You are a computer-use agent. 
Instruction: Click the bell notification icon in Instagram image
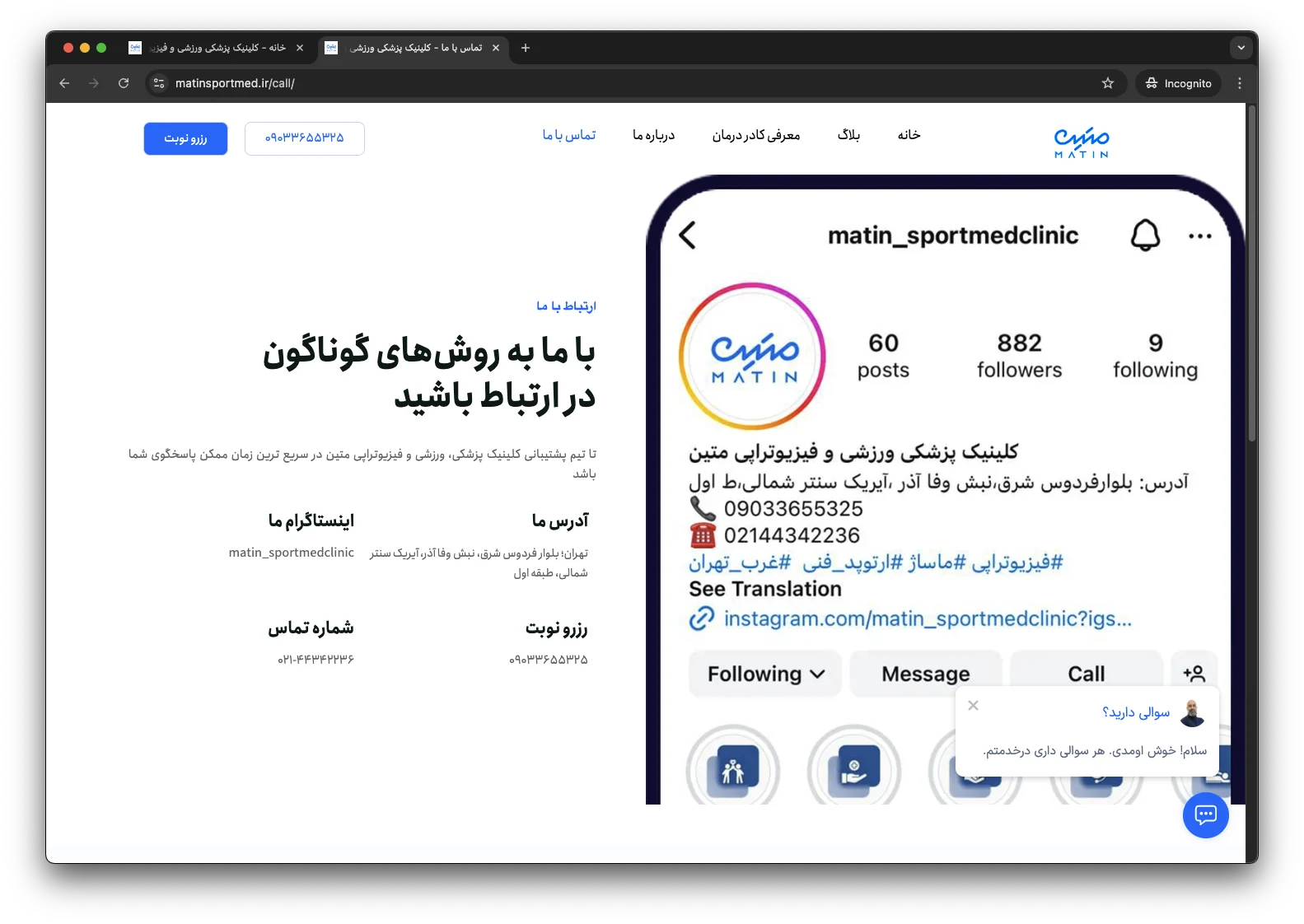1144,236
